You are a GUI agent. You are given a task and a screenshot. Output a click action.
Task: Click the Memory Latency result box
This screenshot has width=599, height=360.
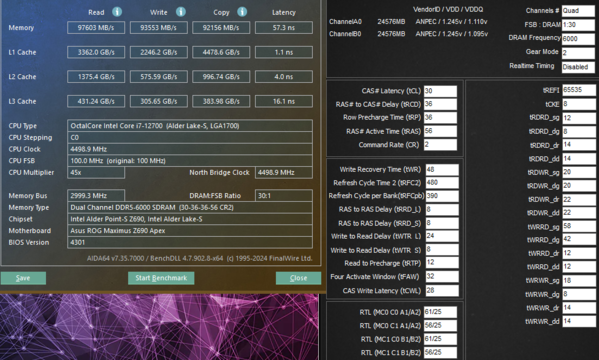(284, 28)
